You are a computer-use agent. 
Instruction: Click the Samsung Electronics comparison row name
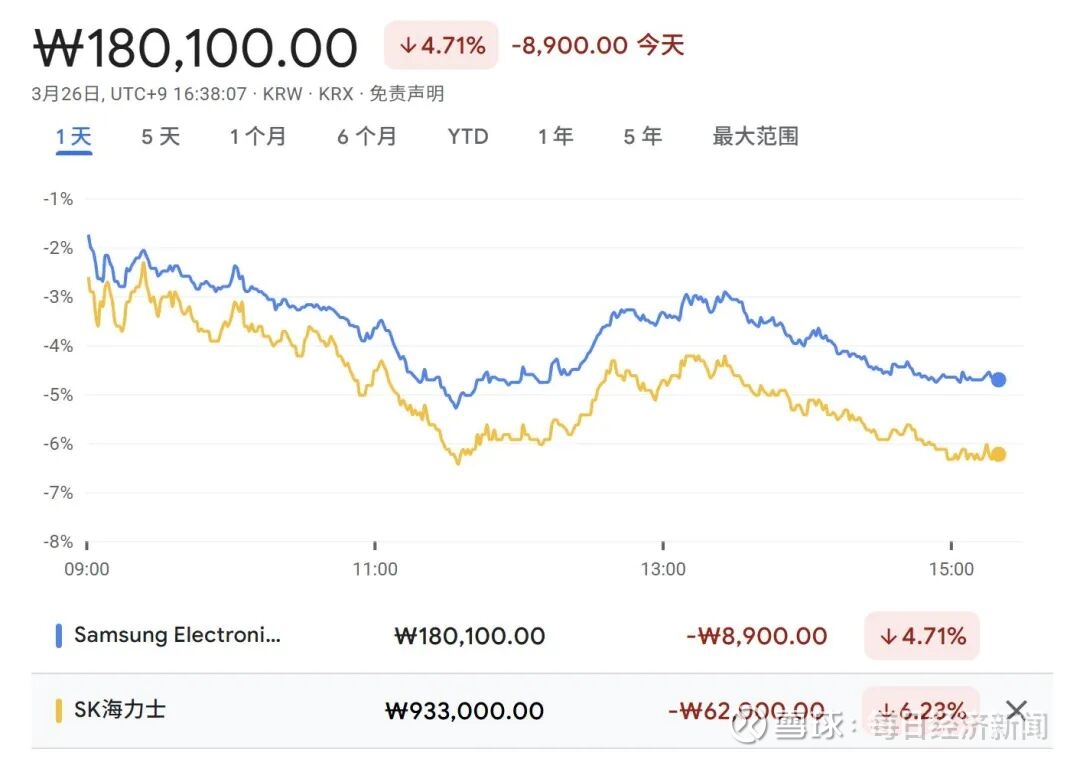178,635
